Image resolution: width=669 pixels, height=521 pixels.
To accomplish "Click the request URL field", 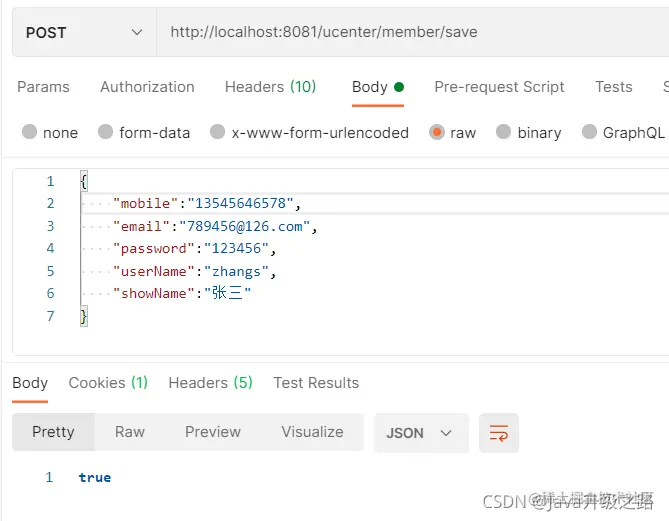I will (x=413, y=32).
